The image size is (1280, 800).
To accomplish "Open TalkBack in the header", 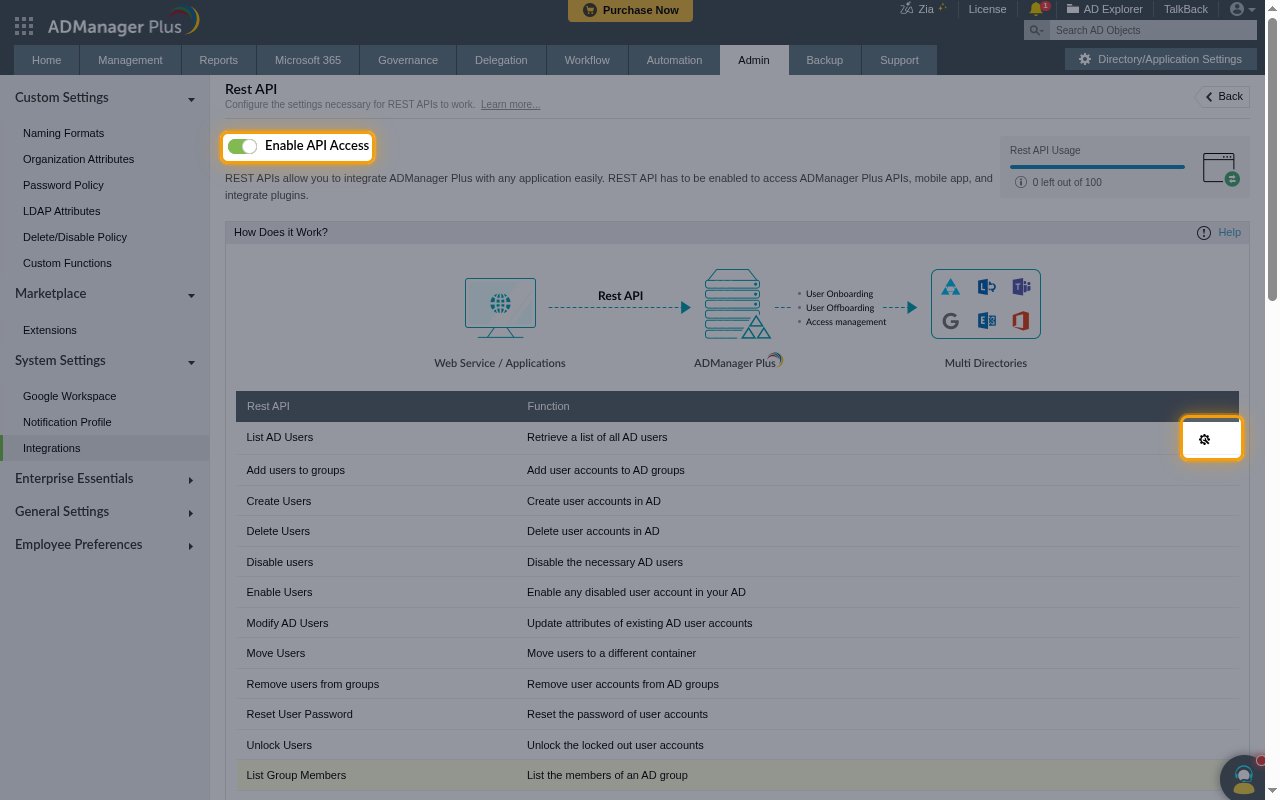I will click(1185, 9).
